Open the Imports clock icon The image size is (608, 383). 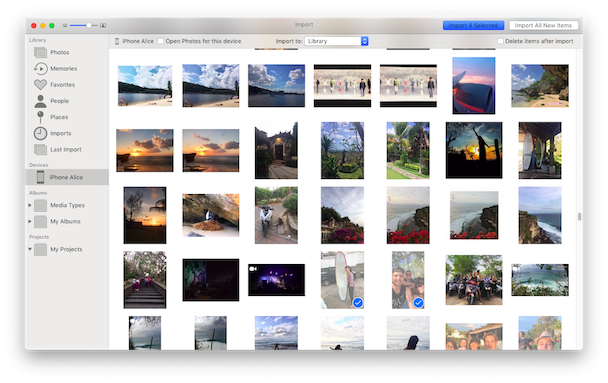click(x=40, y=133)
